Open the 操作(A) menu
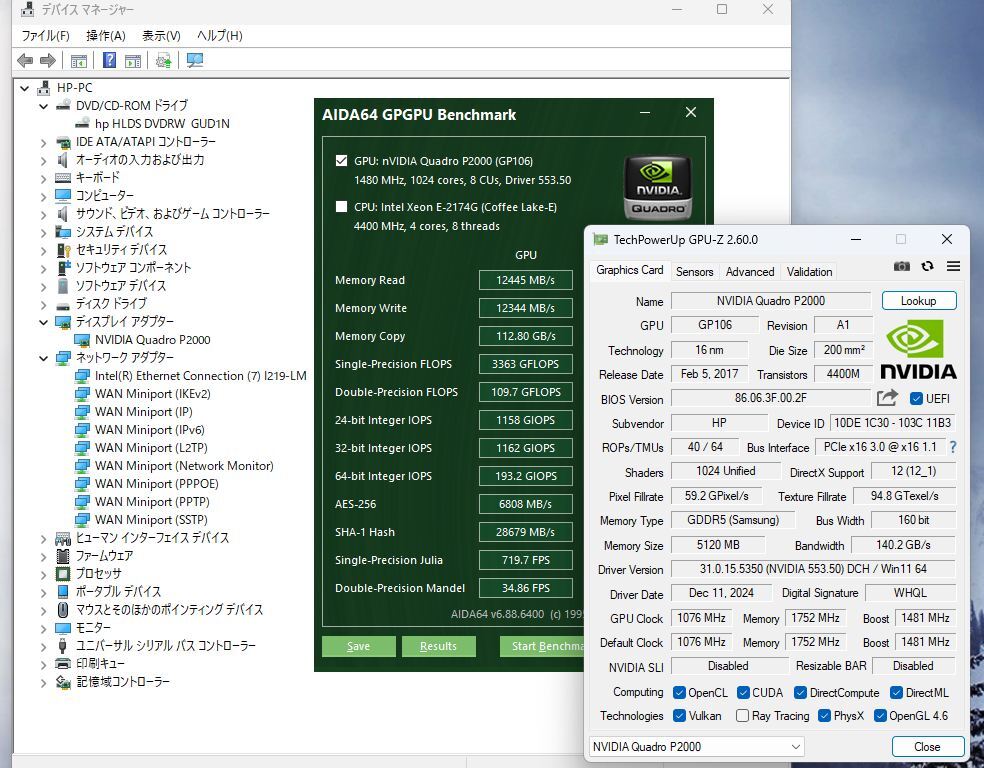The height and width of the screenshot is (768, 984). point(105,35)
